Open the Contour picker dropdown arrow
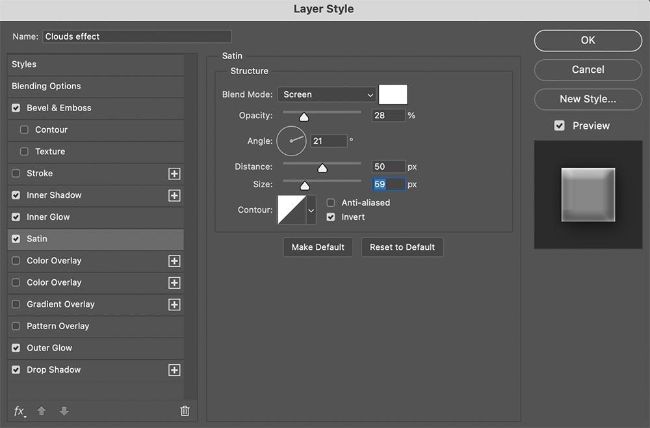Screen dimensions: 650x428 pyautogui.click(x=311, y=210)
